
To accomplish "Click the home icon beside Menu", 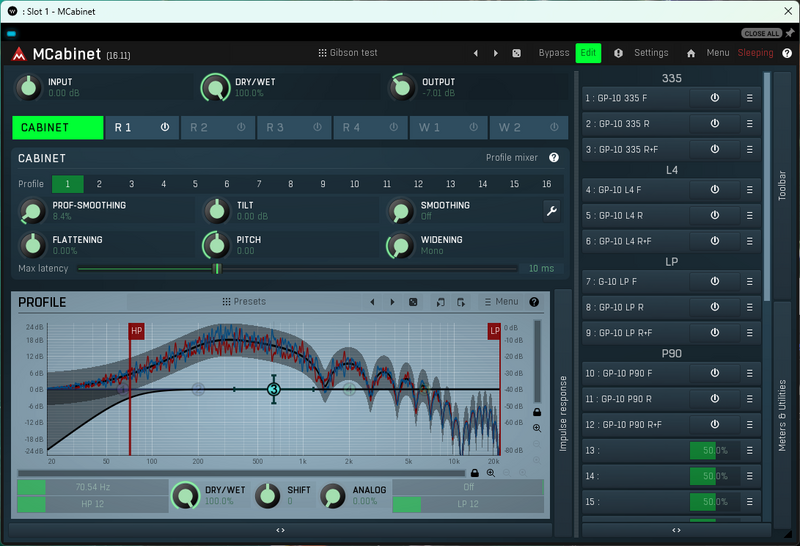I will 691,53.
